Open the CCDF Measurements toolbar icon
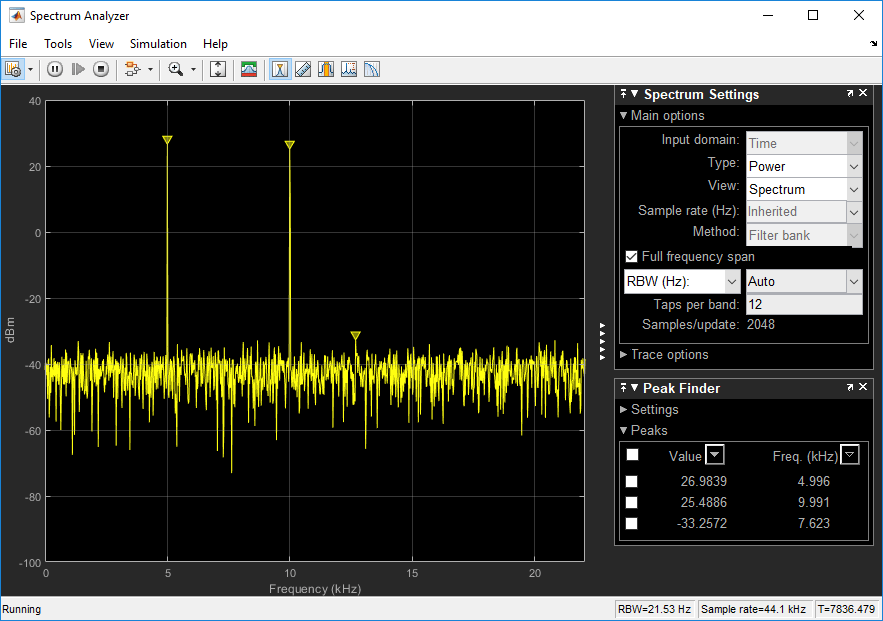Viewport: 883px width, 621px height. tap(372, 69)
